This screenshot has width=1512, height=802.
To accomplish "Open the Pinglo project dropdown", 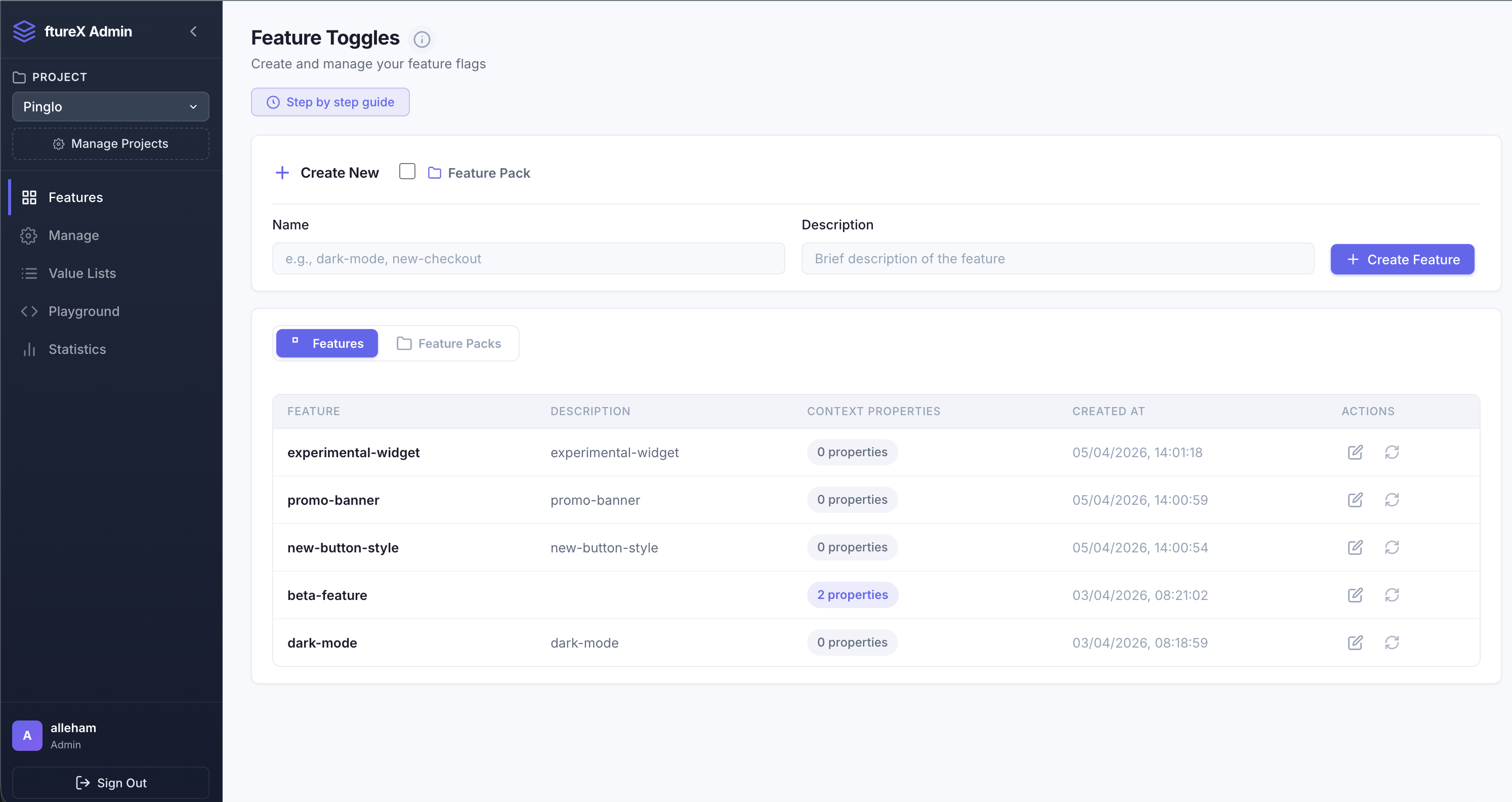I will click(110, 106).
